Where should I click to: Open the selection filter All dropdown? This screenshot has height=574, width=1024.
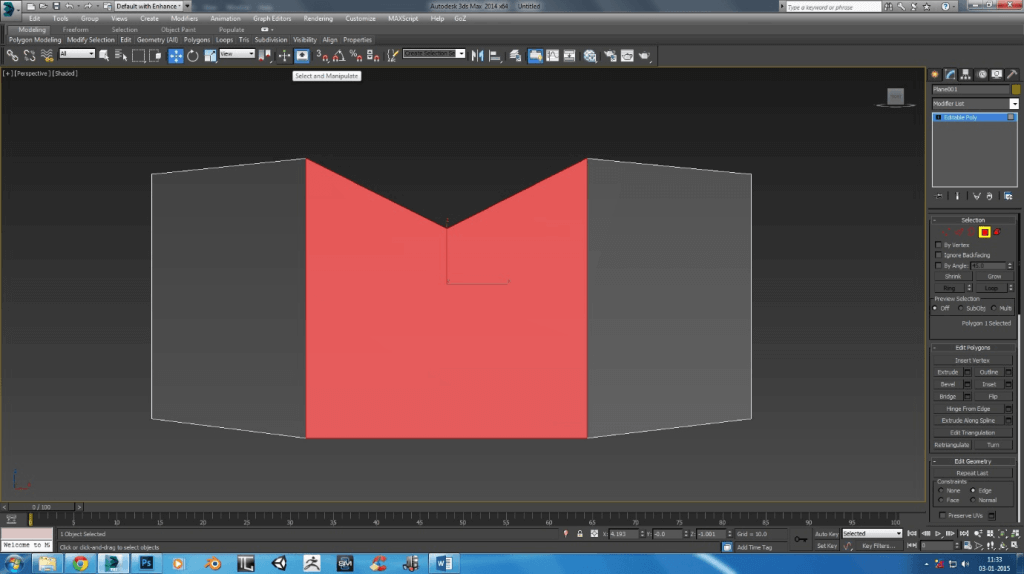click(x=77, y=54)
